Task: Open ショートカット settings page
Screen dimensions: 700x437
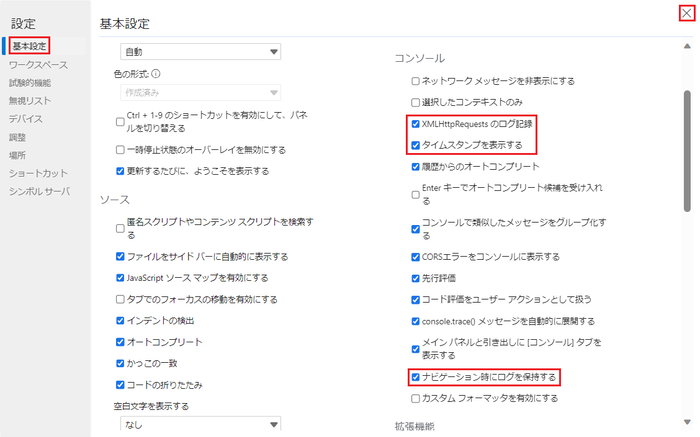Action: pyautogui.click(x=38, y=173)
